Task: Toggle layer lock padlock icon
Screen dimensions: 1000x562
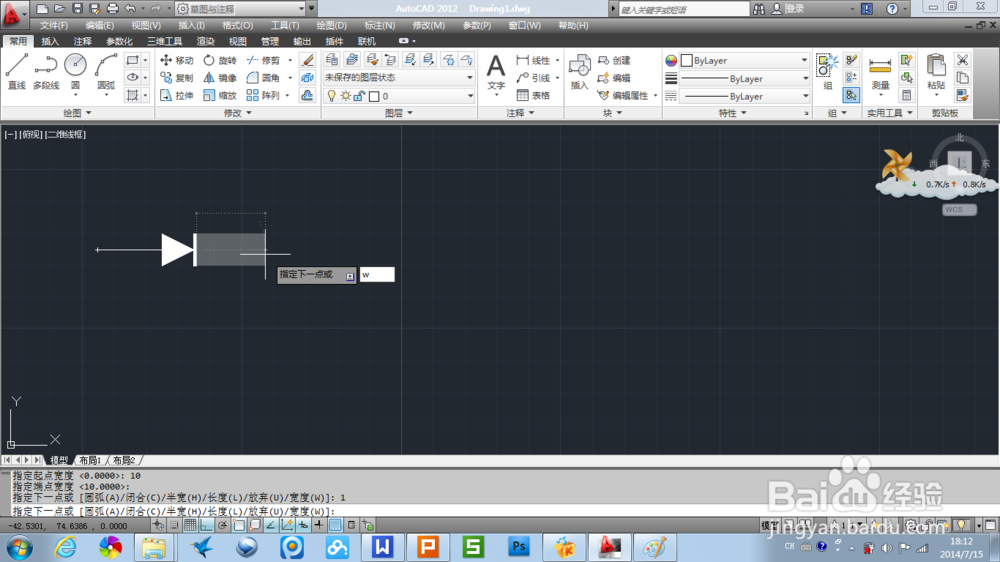Action: [x=359, y=96]
